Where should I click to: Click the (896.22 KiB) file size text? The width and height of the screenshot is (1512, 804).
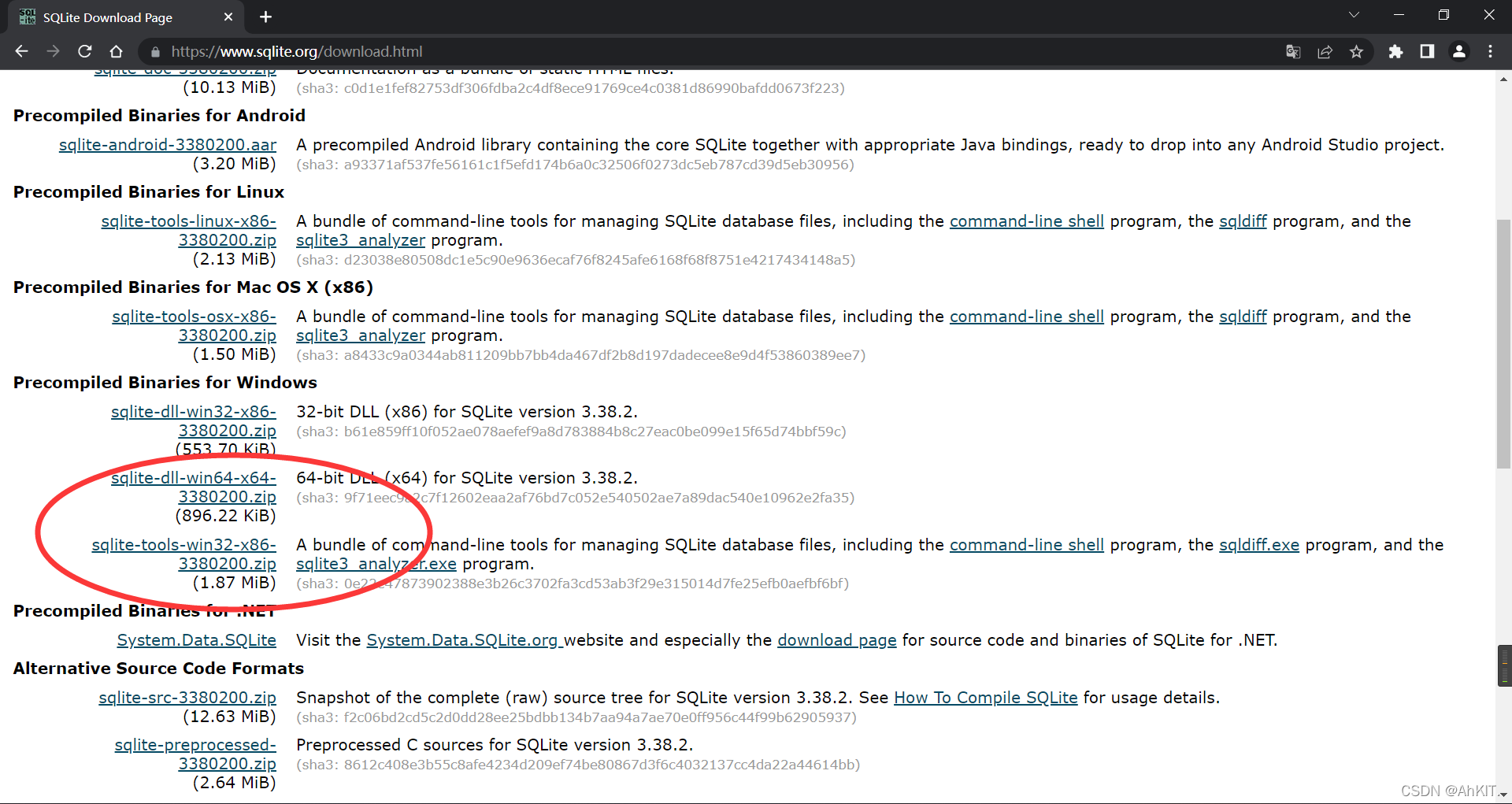(x=225, y=516)
